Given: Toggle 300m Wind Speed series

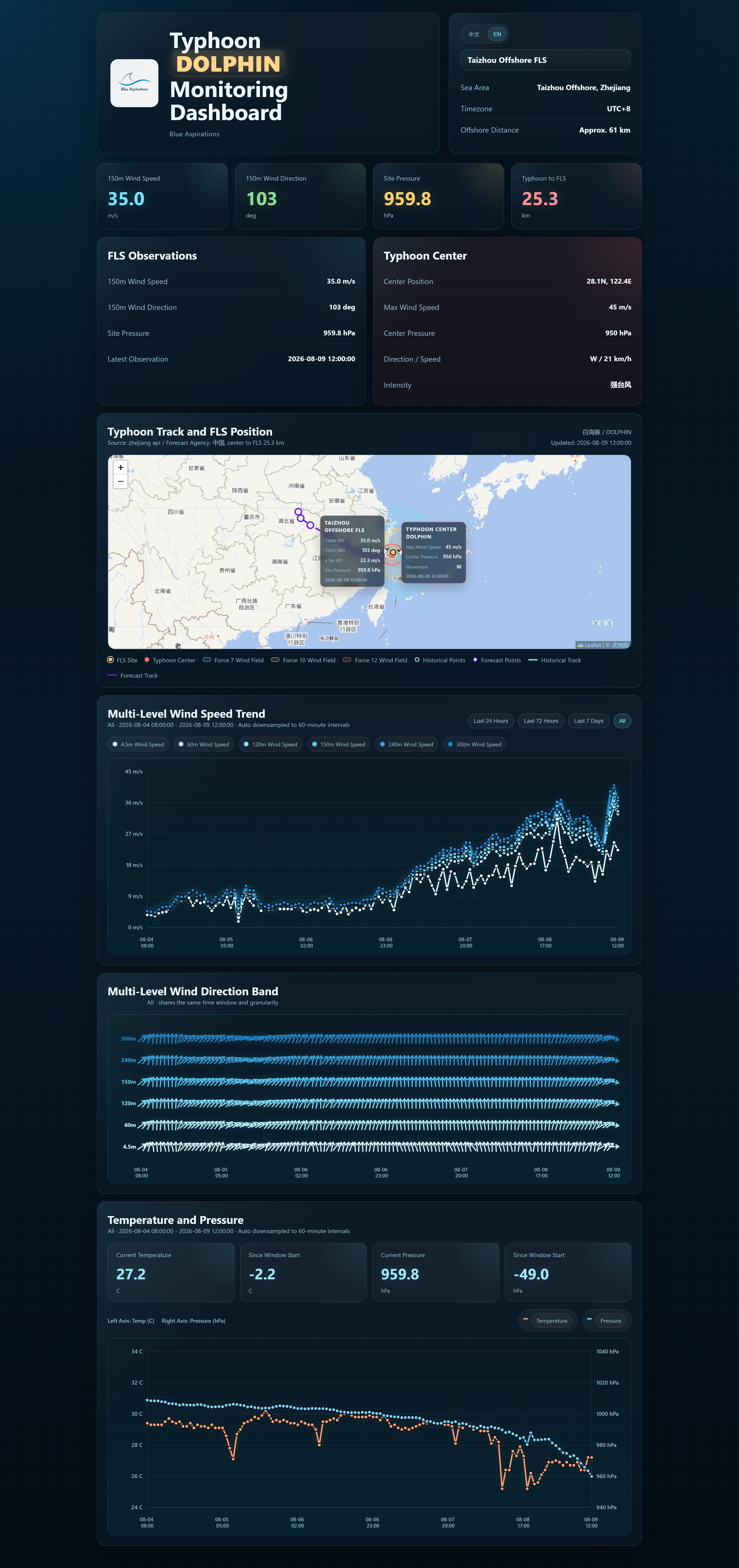Looking at the screenshot, I should click(x=475, y=745).
